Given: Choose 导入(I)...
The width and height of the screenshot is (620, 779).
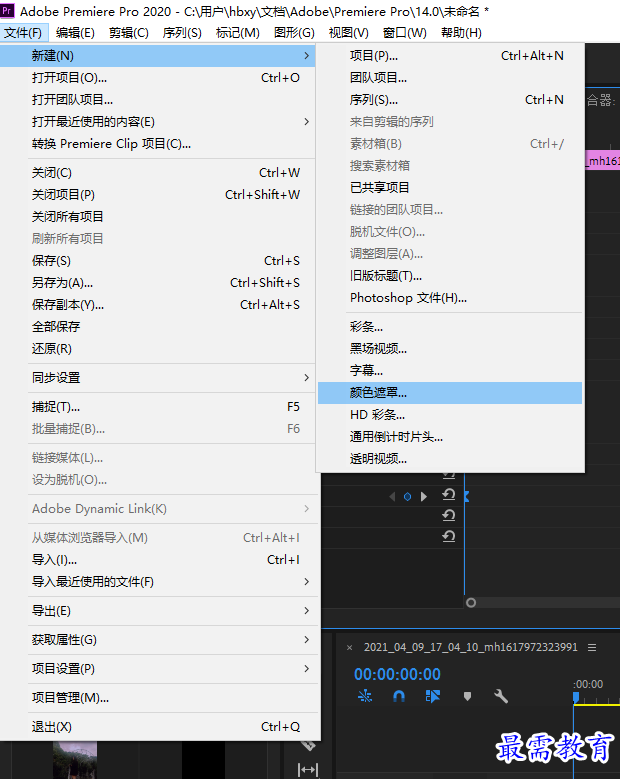Looking at the screenshot, I should (x=158, y=560).
